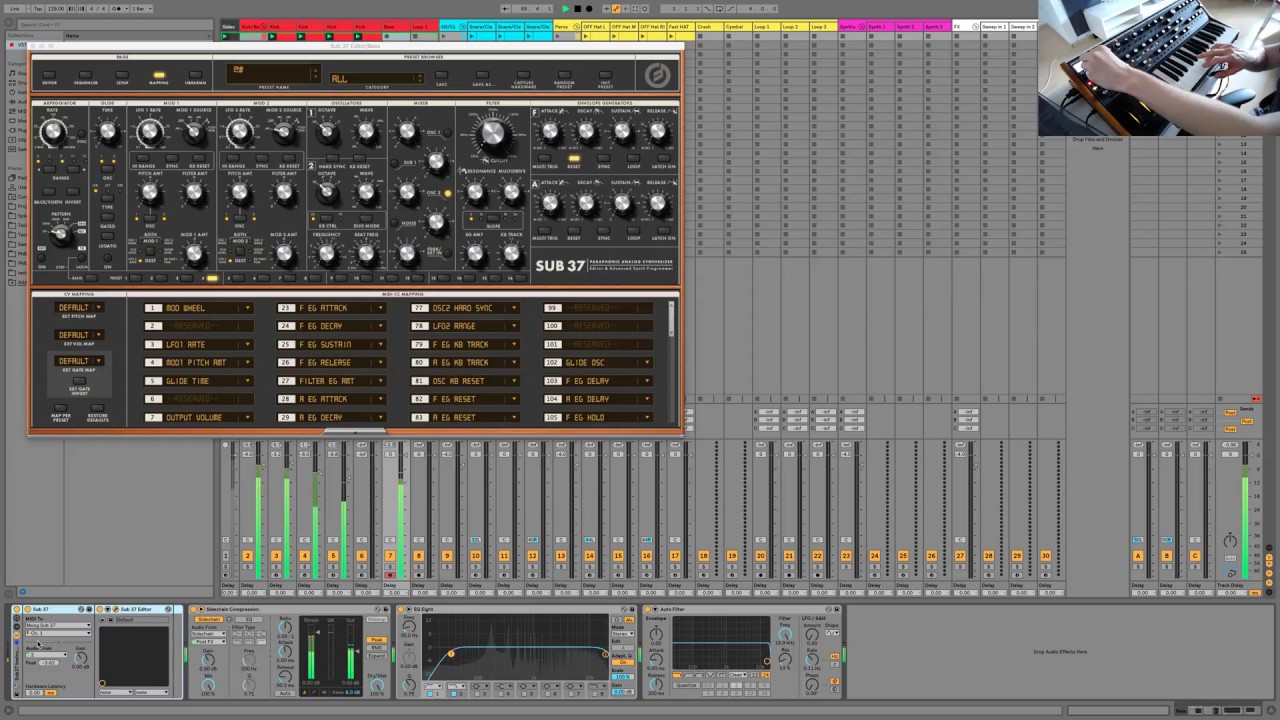The image size is (1280, 720).
Task: Toggle the glide Legato button
Action: [x=108, y=237]
